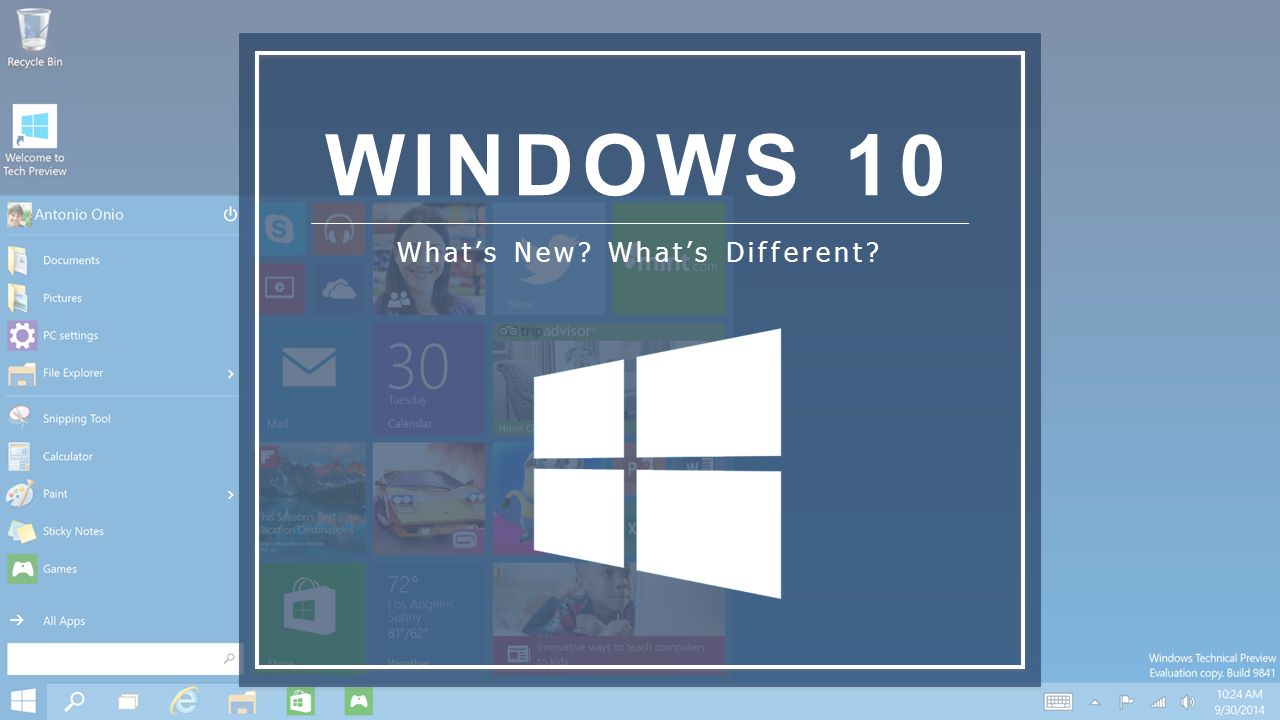Click the magnifier icon in search box
Screen dimensions: 1280x720
tap(229, 659)
